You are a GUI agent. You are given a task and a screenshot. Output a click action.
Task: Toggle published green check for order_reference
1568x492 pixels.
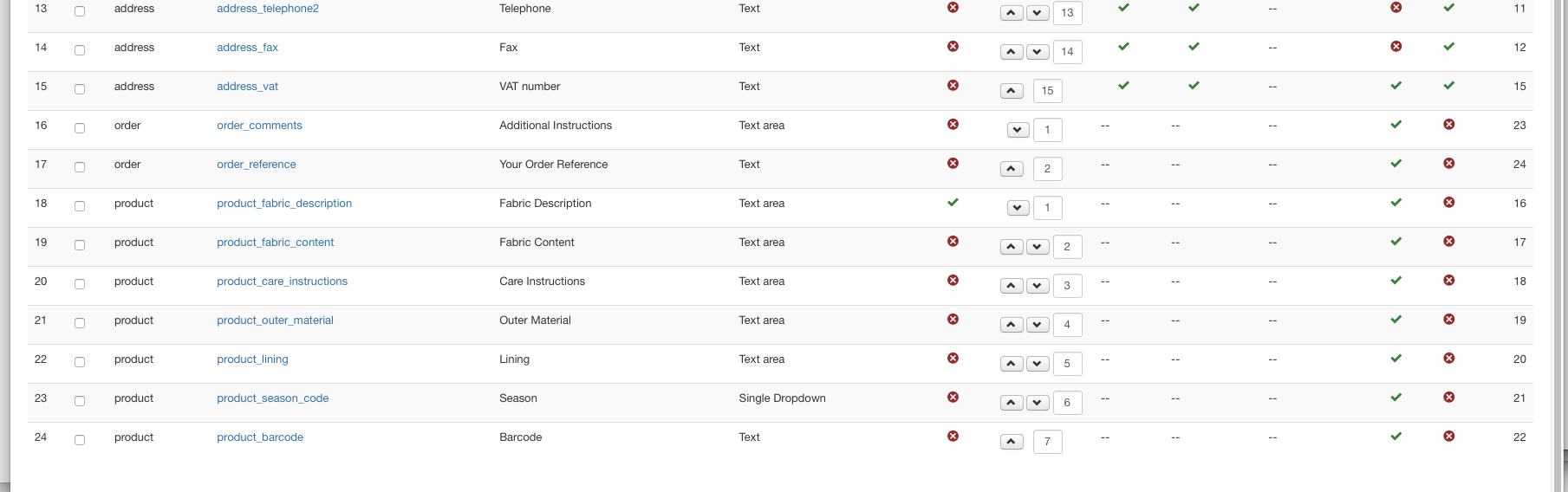click(x=1396, y=164)
